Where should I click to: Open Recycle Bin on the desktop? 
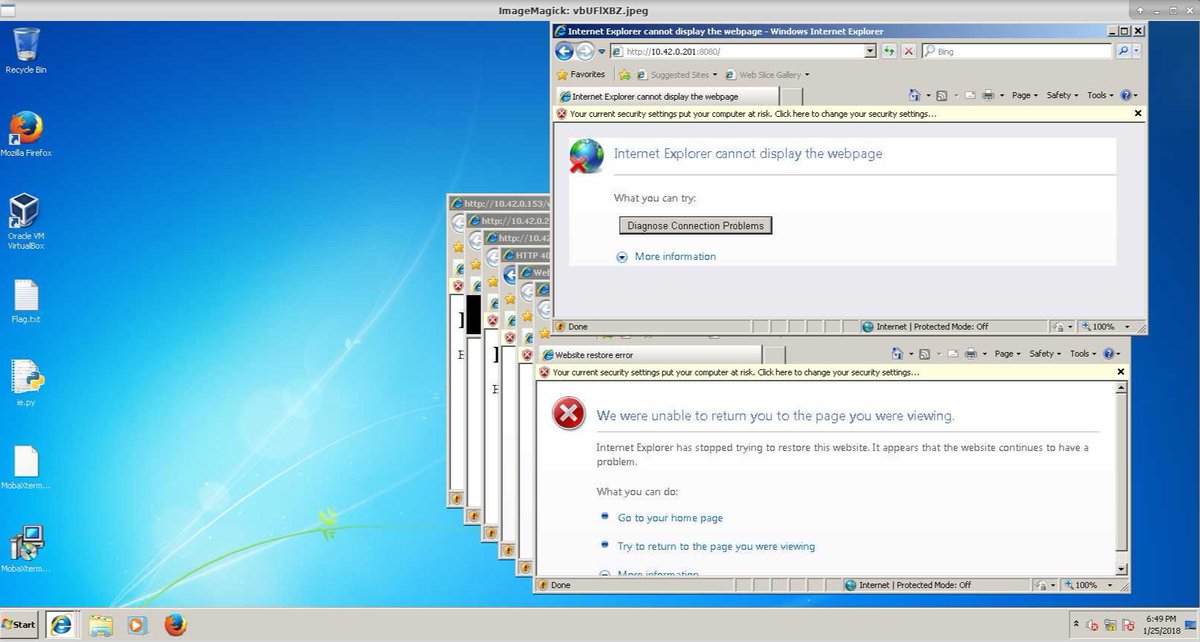[x=26, y=50]
